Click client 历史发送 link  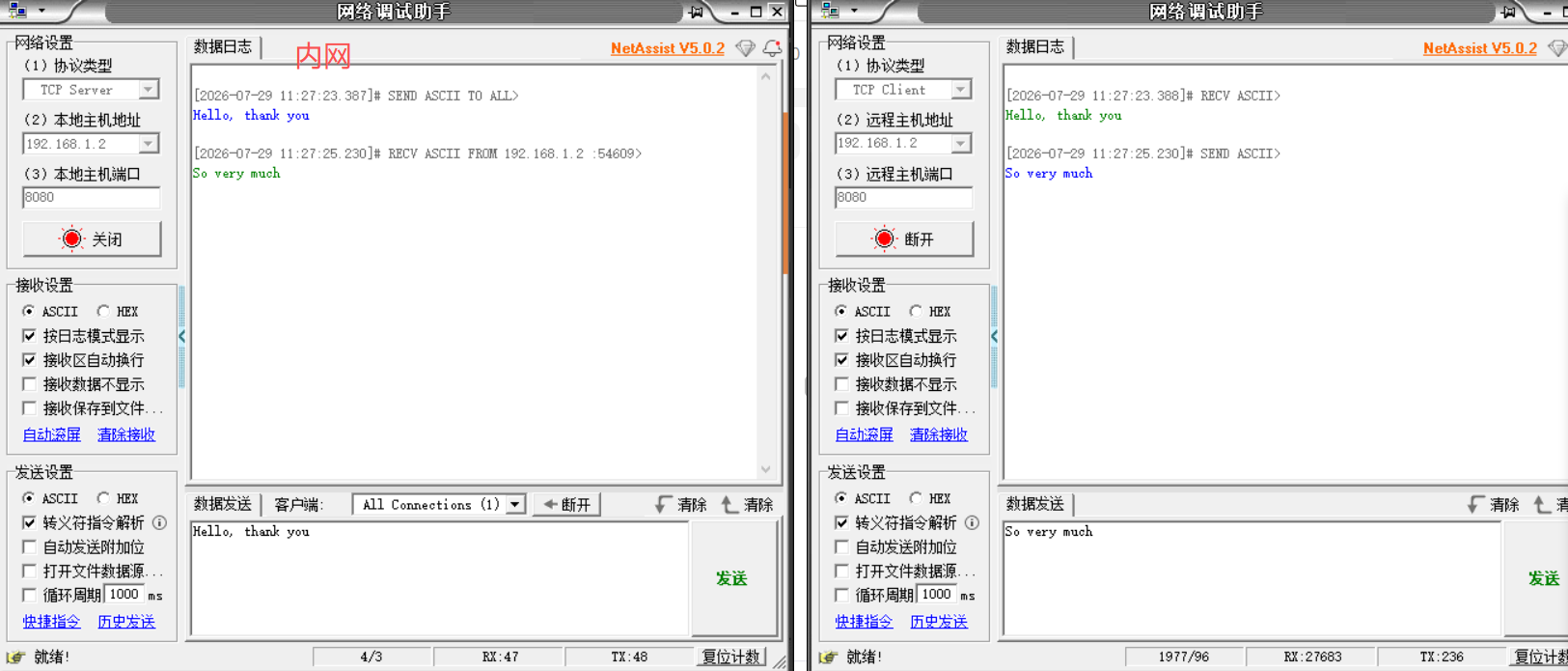coord(939,622)
